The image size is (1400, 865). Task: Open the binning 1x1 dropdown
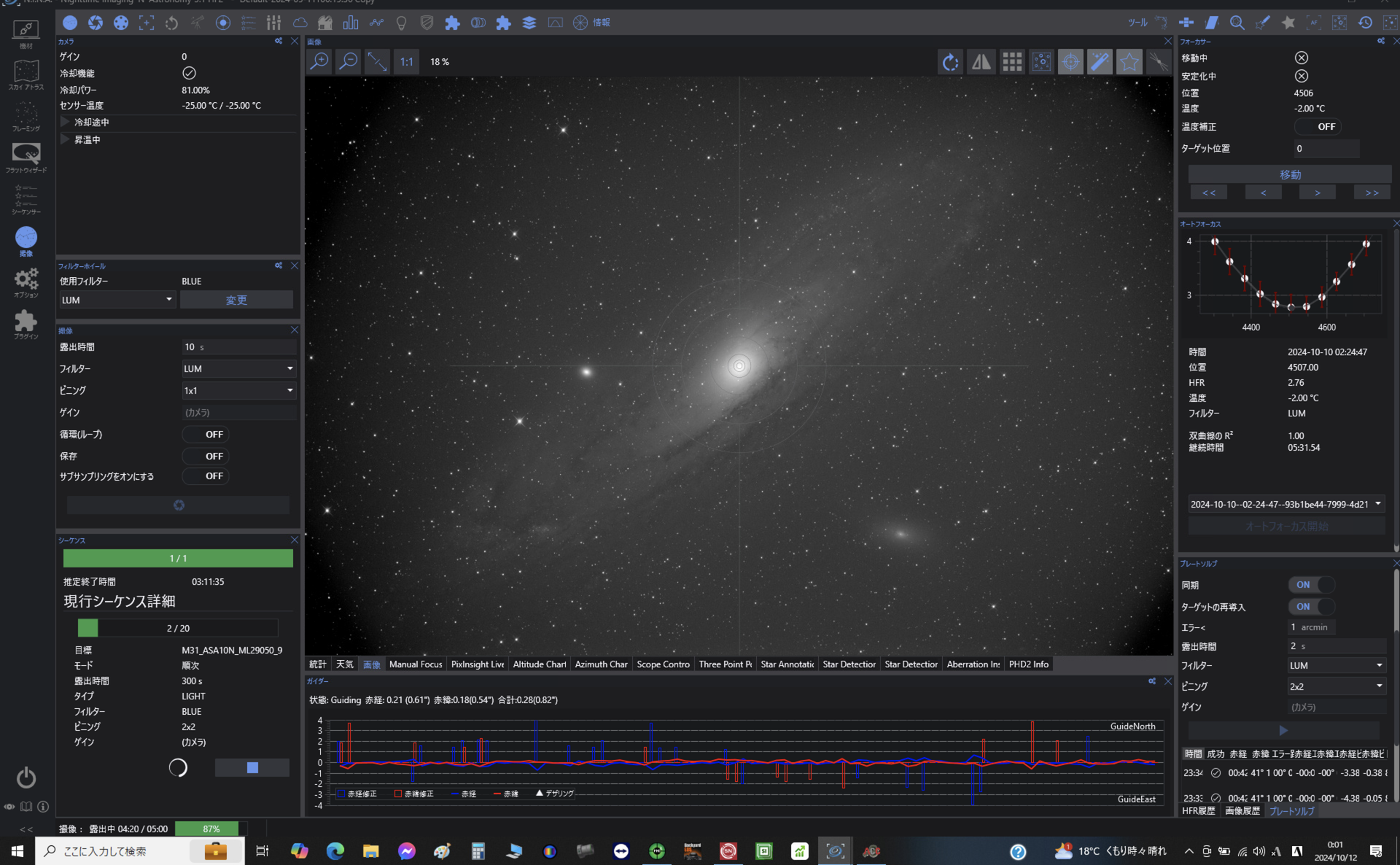[238, 391]
